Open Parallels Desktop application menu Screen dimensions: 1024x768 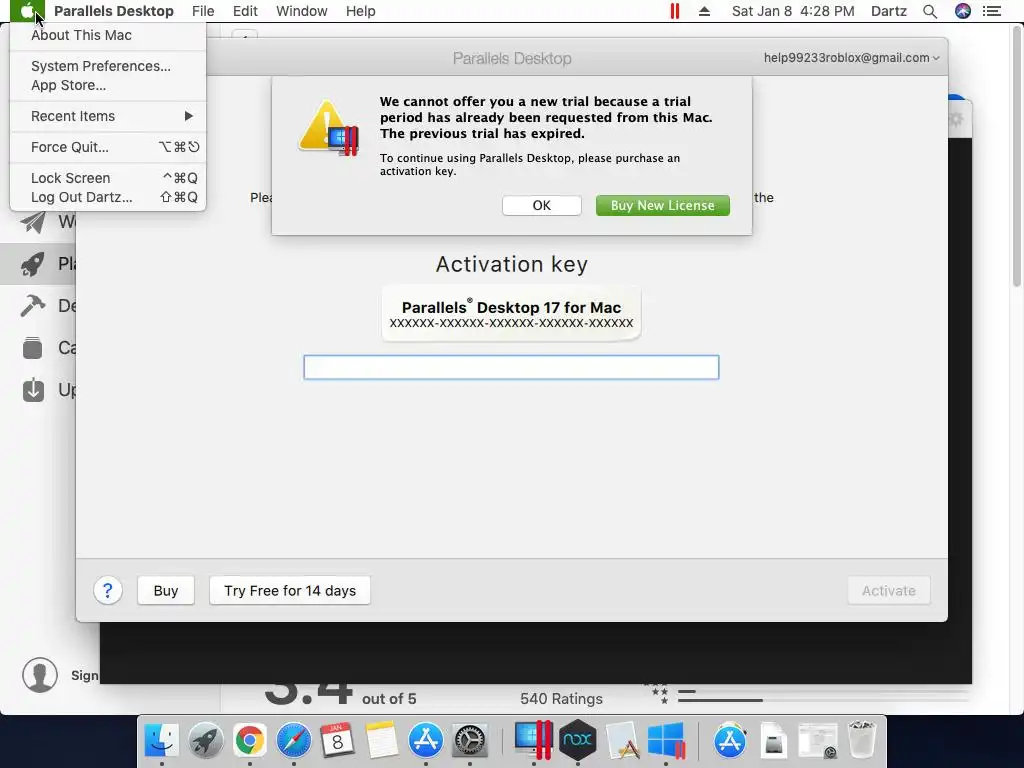click(114, 11)
